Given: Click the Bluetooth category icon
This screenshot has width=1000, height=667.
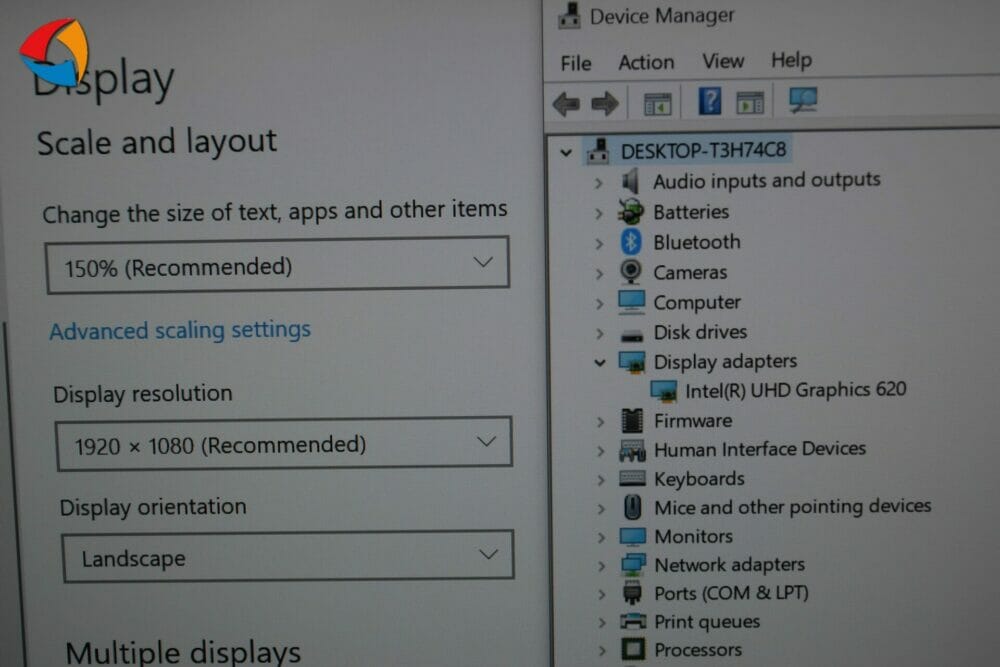Looking at the screenshot, I should click(631, 242).
